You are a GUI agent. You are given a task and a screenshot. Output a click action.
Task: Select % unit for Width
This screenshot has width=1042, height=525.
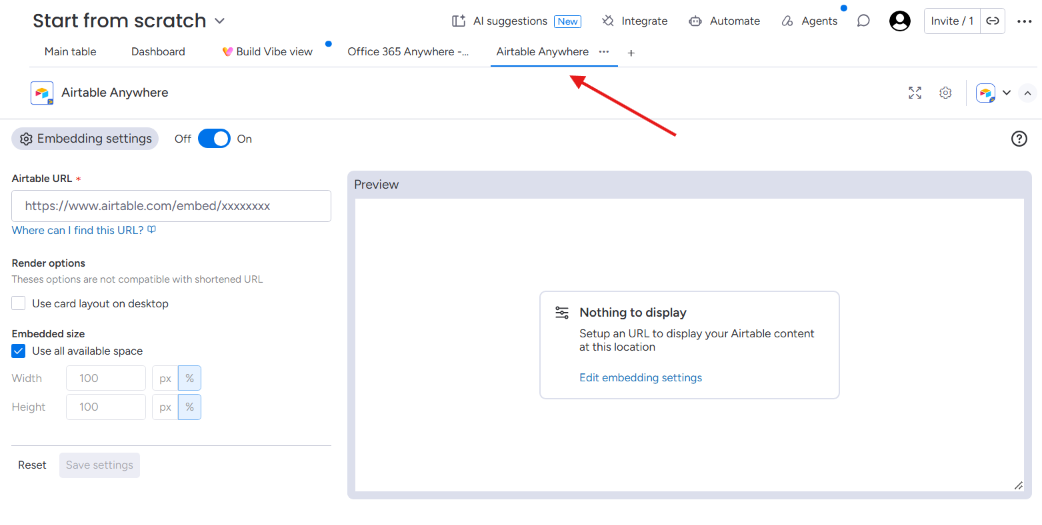pos(189,378)
